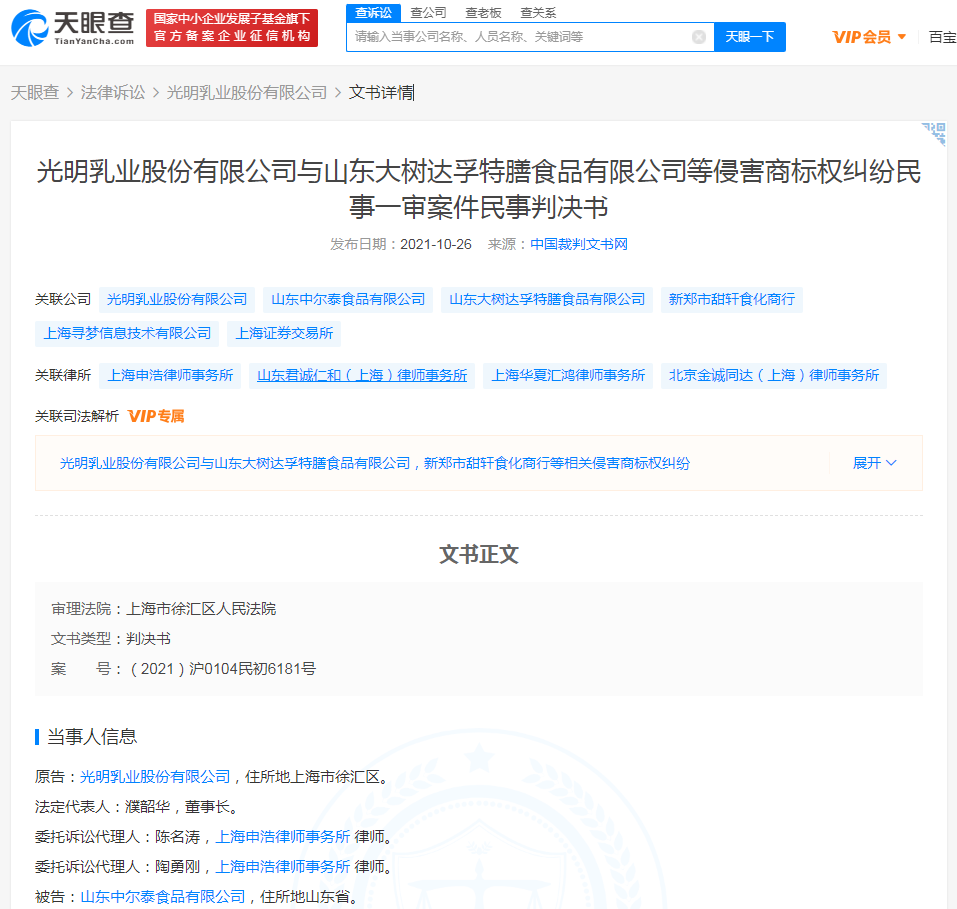
Task: Open the VIP会员 dropdown
Action: point(869,37)
